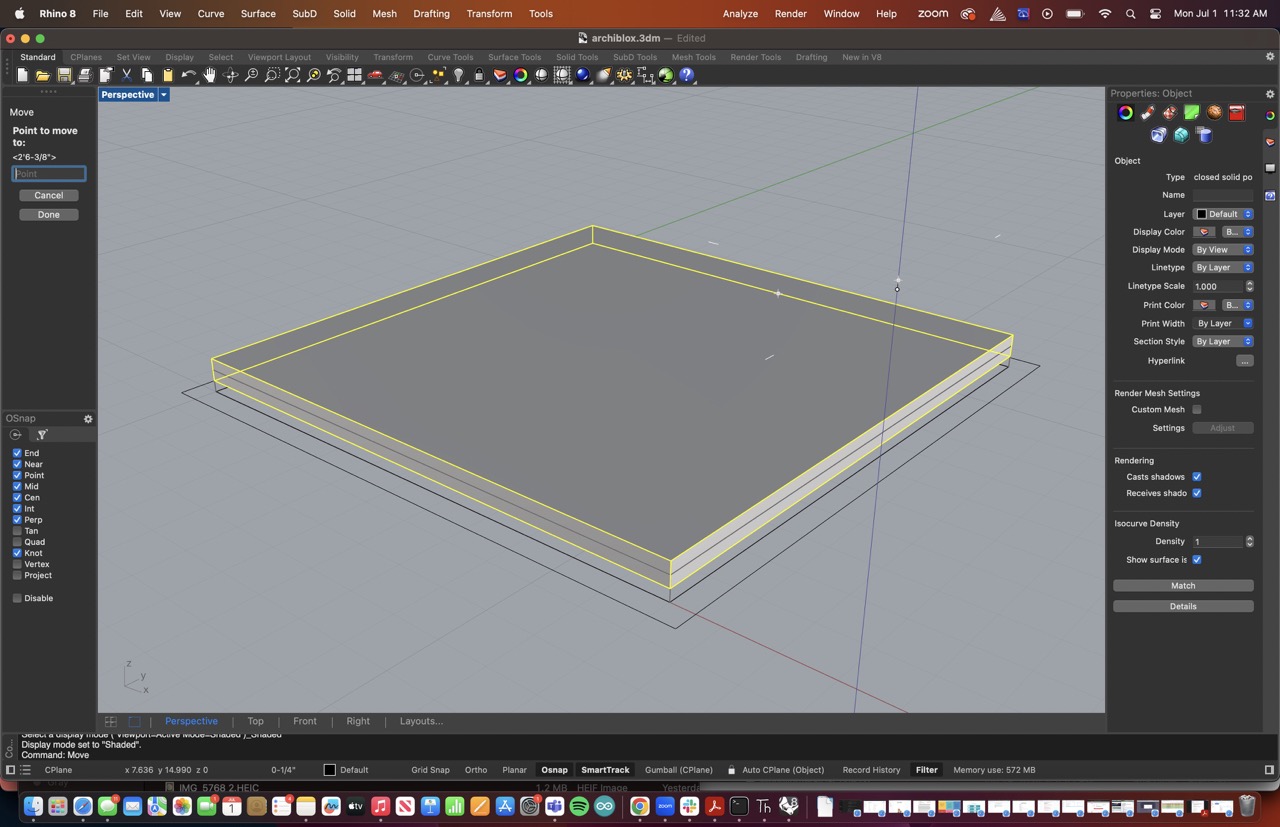The width and height of the screenshot is (1280, 827).
Task: Click the Point input field
Action: click(x=48, y=174)
